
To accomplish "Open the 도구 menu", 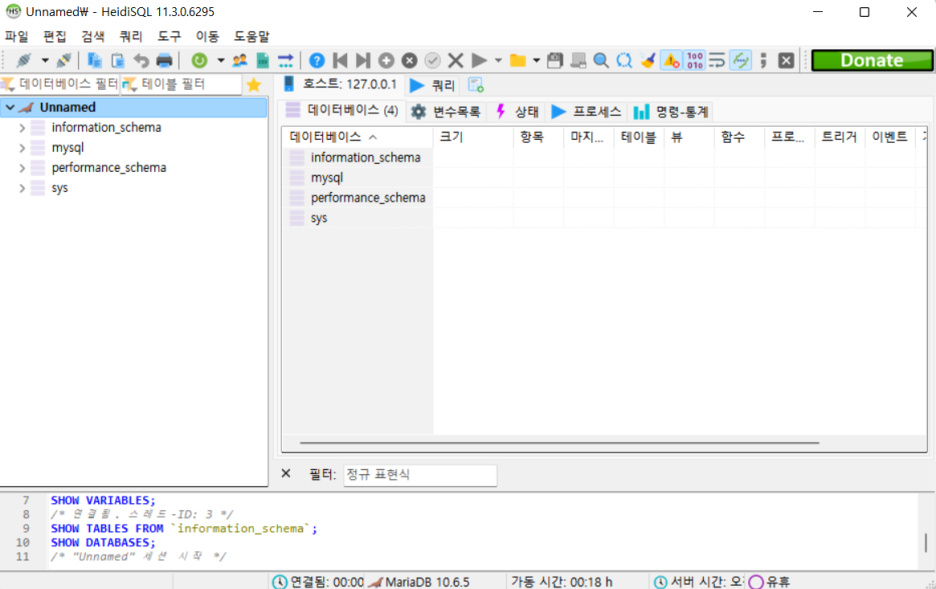I will 169,36.
